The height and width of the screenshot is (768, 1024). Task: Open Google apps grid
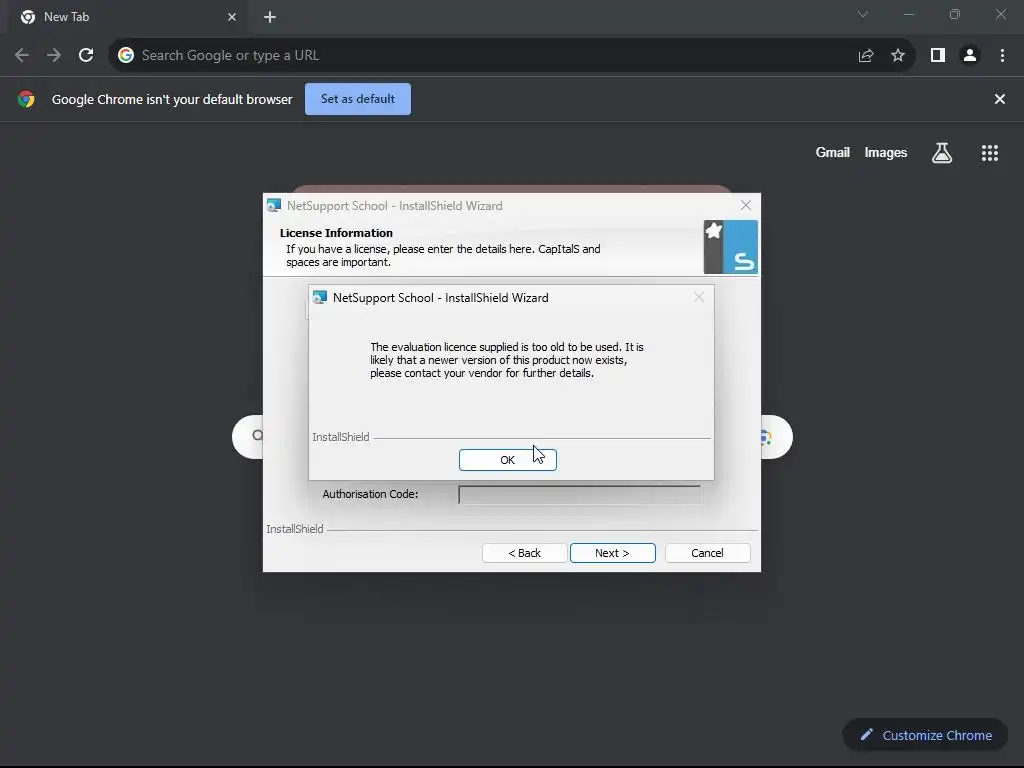point(989,153)
